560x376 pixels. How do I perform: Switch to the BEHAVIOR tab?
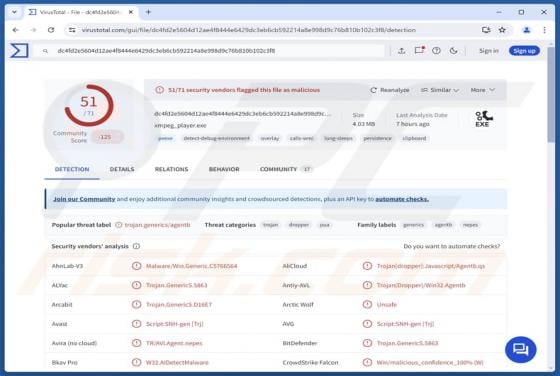tap(224, 169)
